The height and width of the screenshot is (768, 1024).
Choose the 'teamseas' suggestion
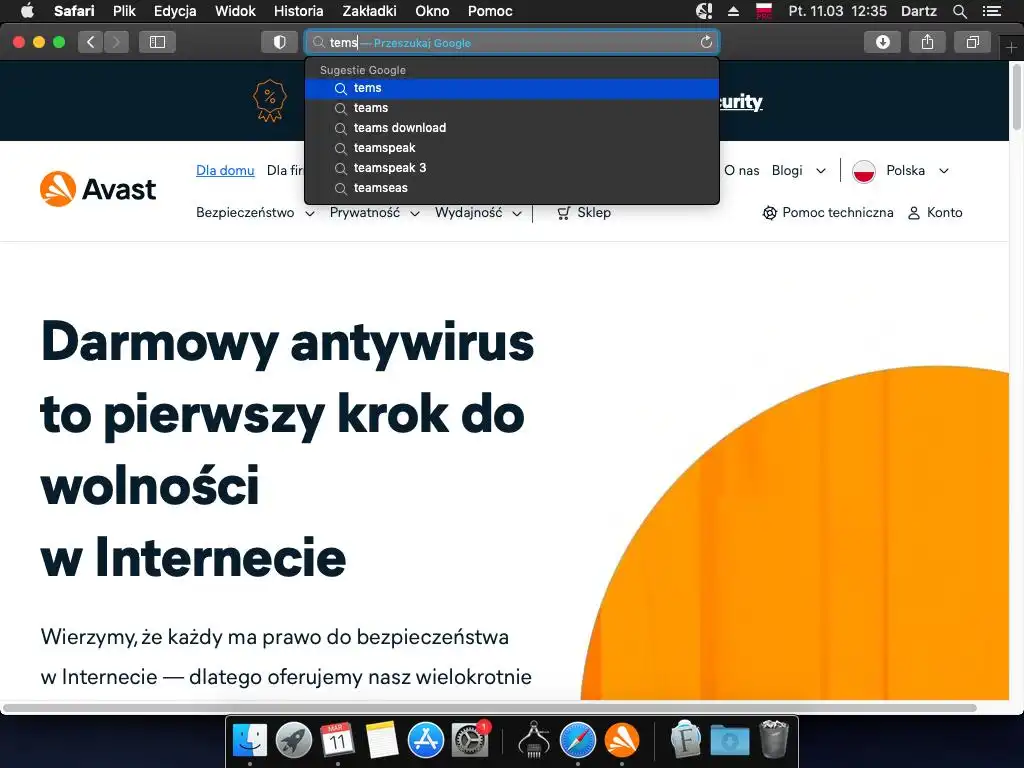pos(512,188)
